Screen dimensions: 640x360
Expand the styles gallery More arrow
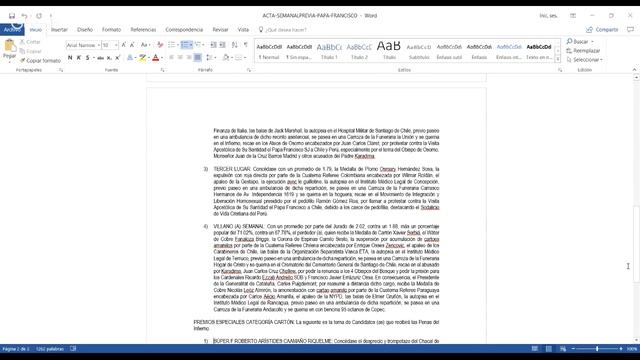pos(558,59)
